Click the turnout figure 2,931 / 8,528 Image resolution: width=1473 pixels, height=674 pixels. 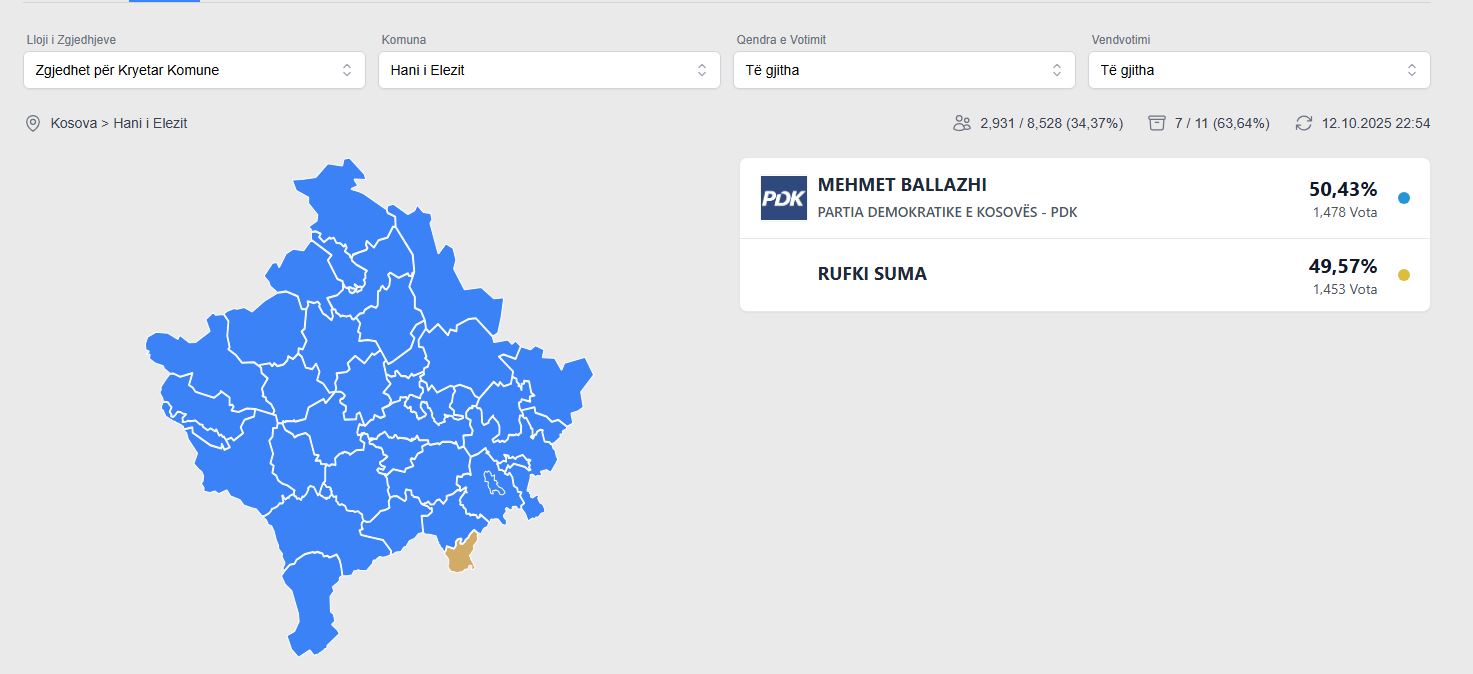coord(1051,123)
